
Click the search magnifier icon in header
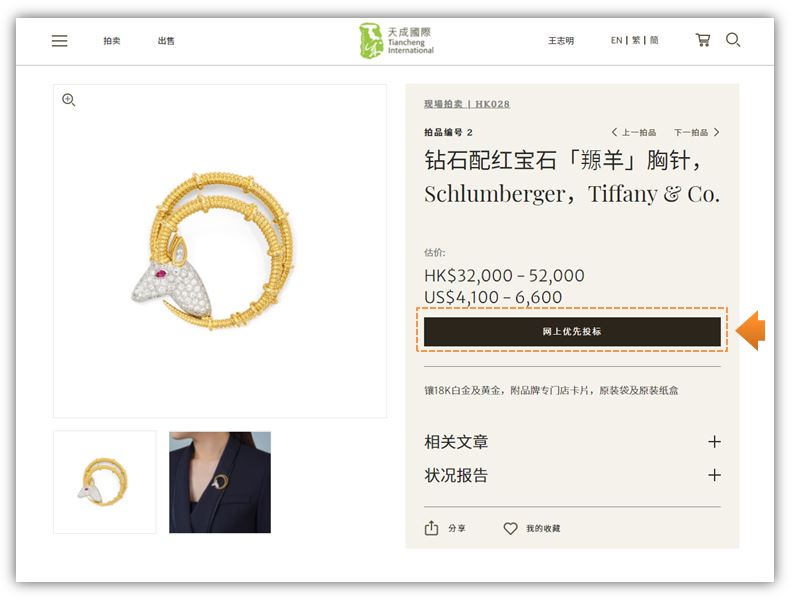733,40
